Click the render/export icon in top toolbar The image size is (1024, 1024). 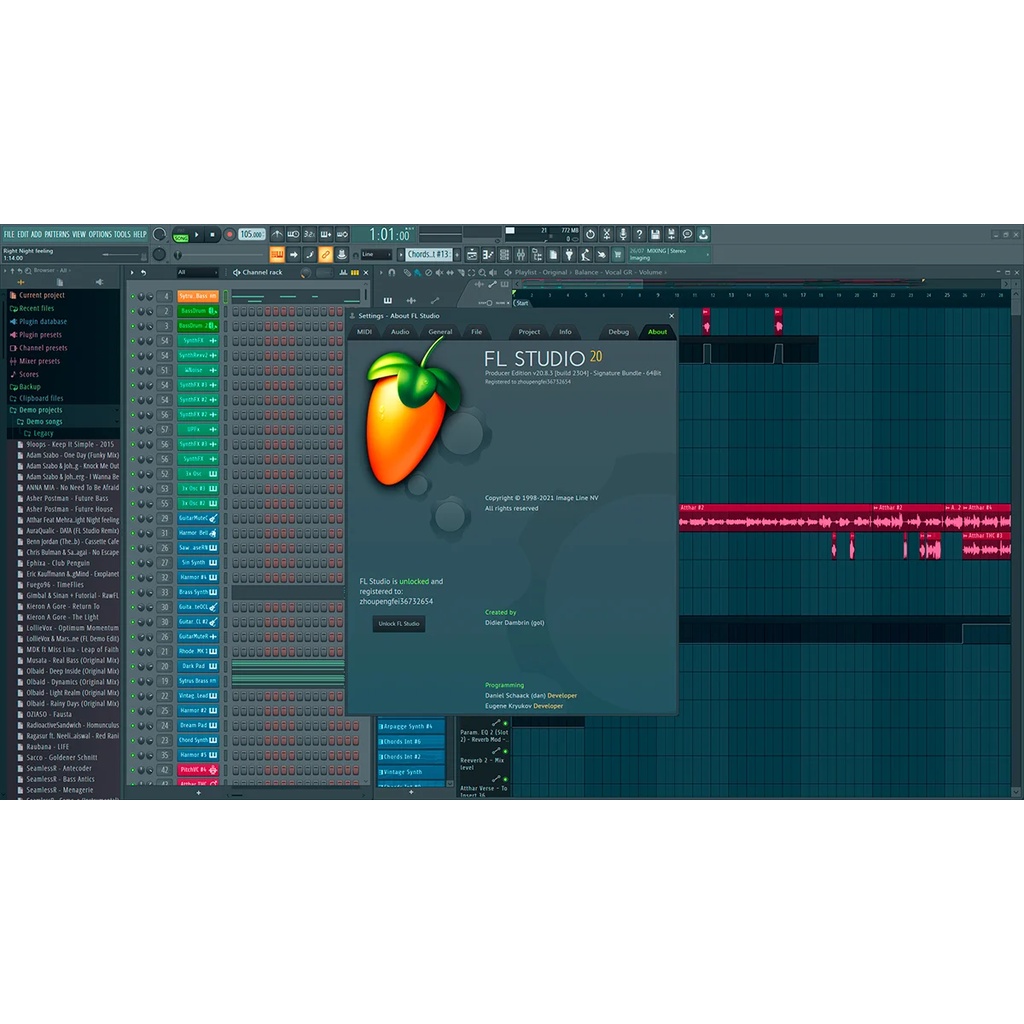point(671,234)
